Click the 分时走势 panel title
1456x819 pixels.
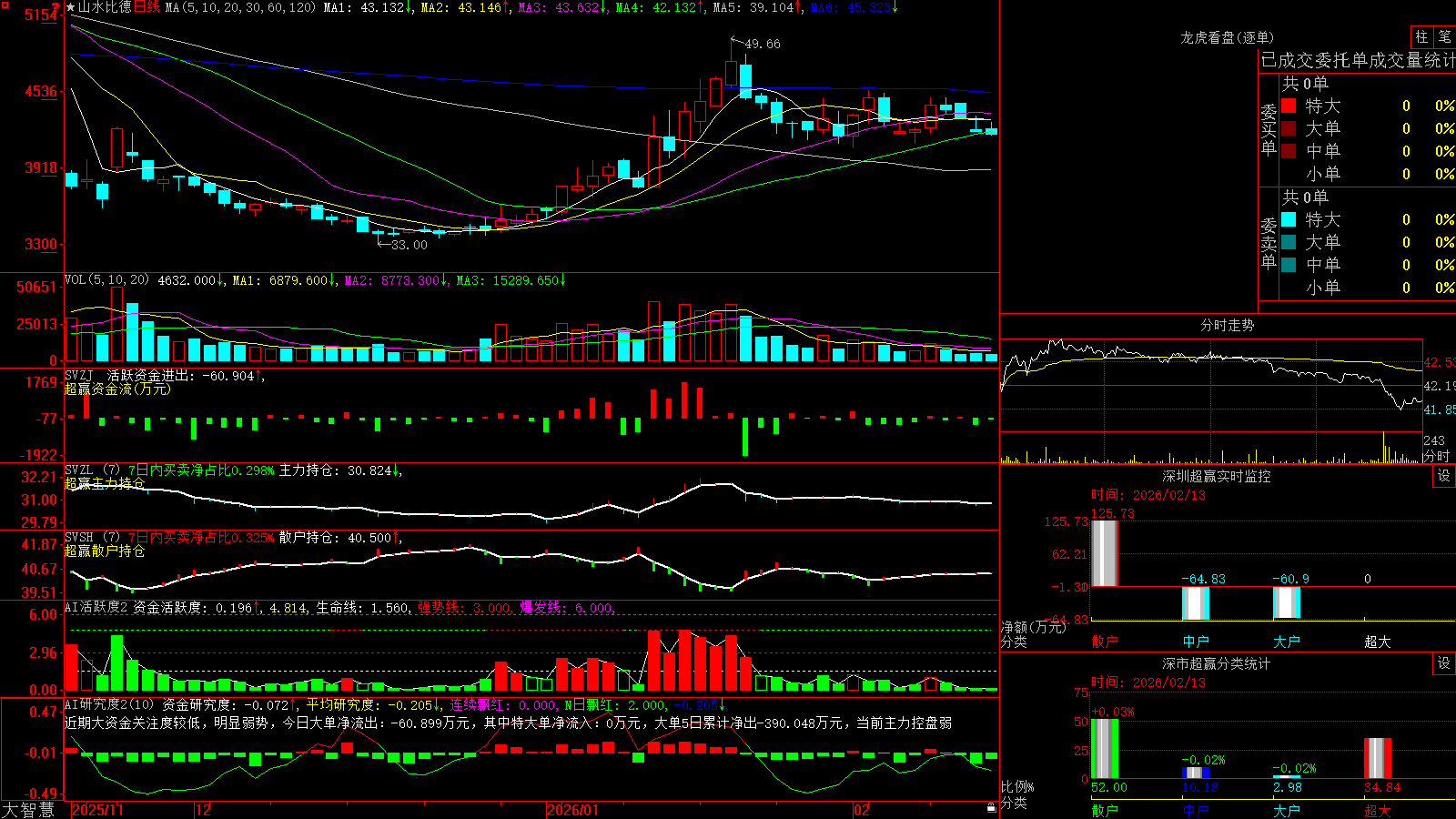click(1227, 325)
